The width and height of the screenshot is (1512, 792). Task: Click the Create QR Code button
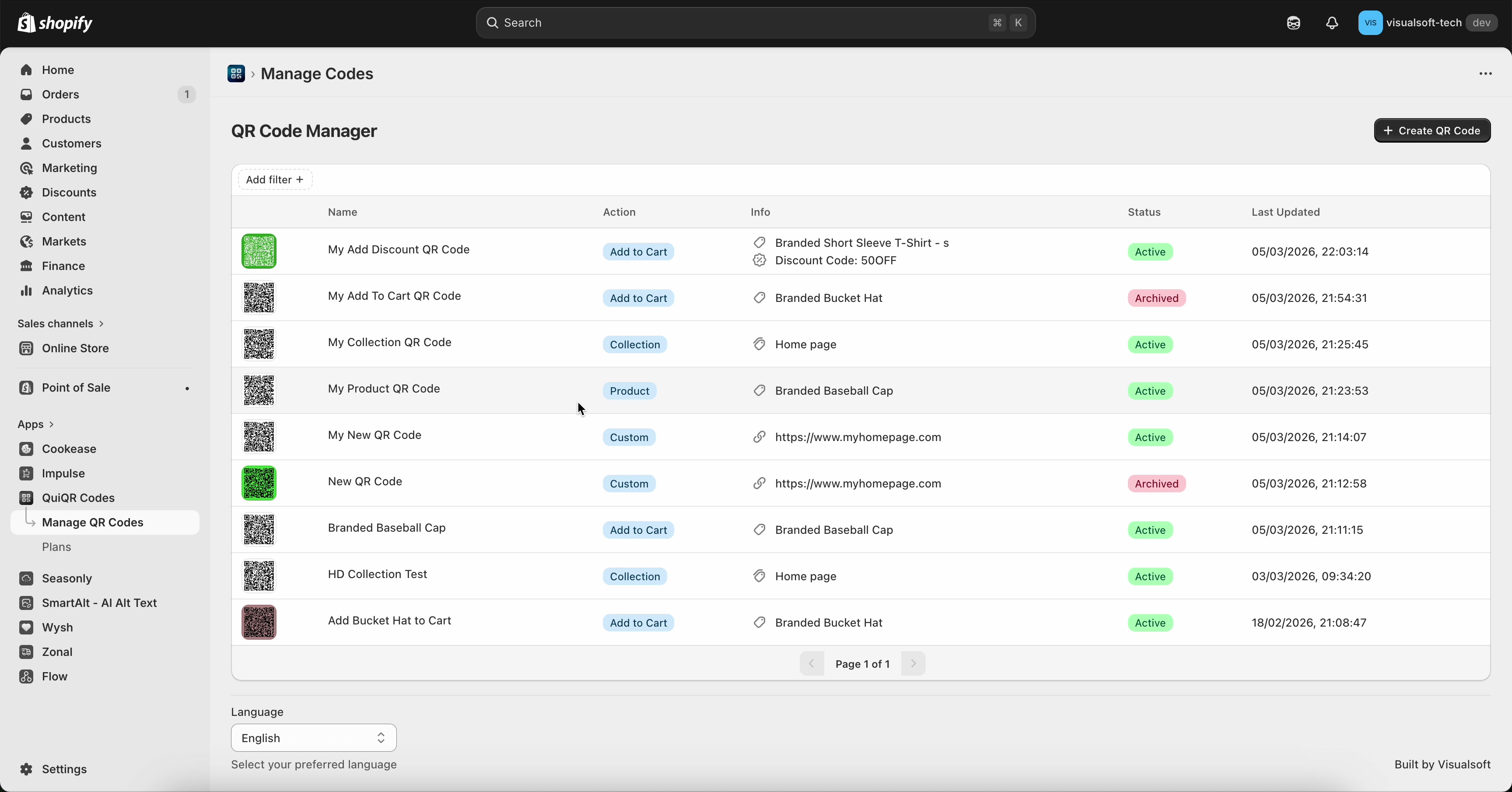coord(1432,130)
